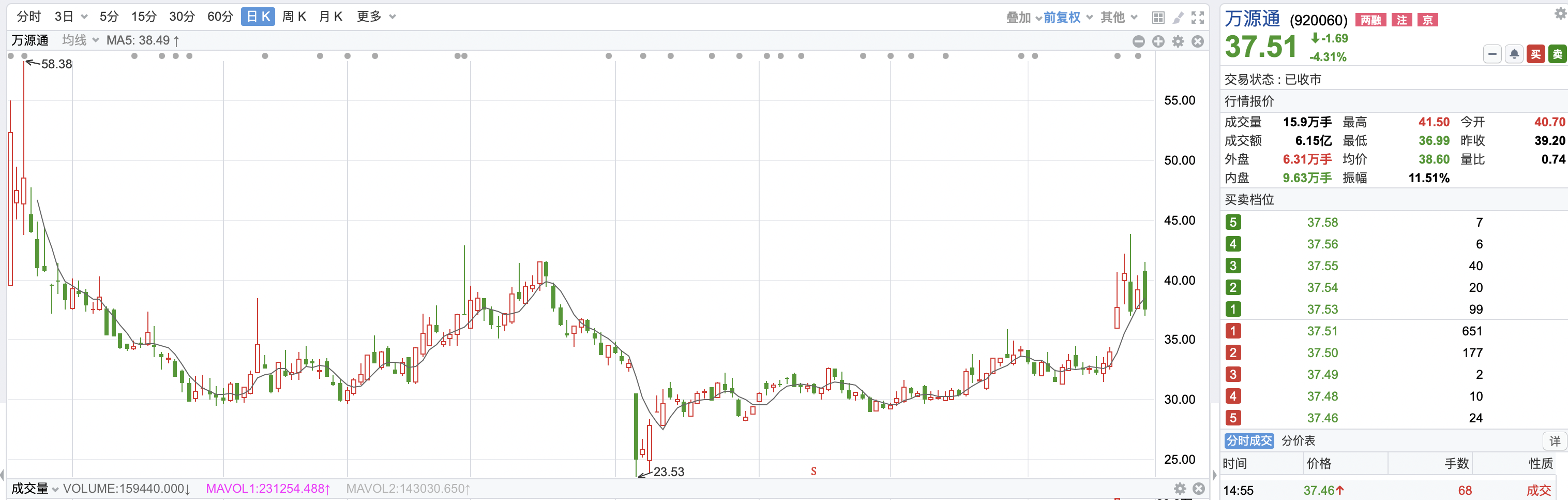Open volume panel settings gear
Image resolution: width=1568 pixels, height=500 pixels.
click(x=1180, y=489)
